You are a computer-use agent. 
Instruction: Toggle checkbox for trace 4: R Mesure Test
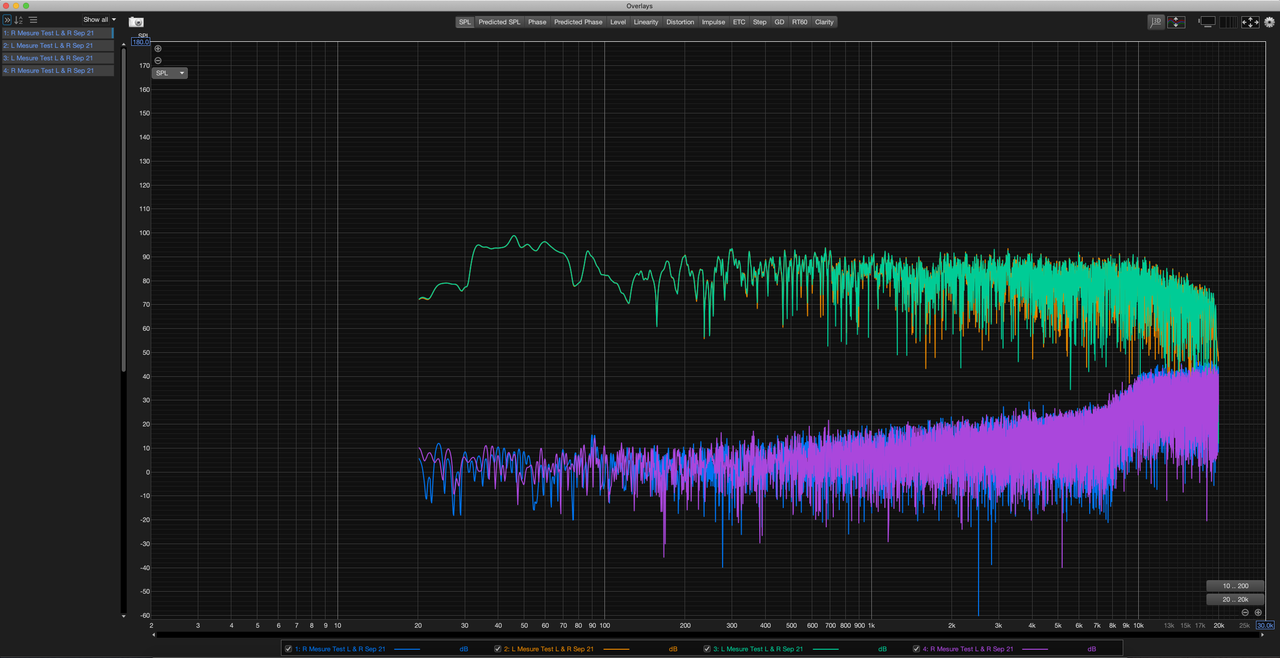click(916, 649)
